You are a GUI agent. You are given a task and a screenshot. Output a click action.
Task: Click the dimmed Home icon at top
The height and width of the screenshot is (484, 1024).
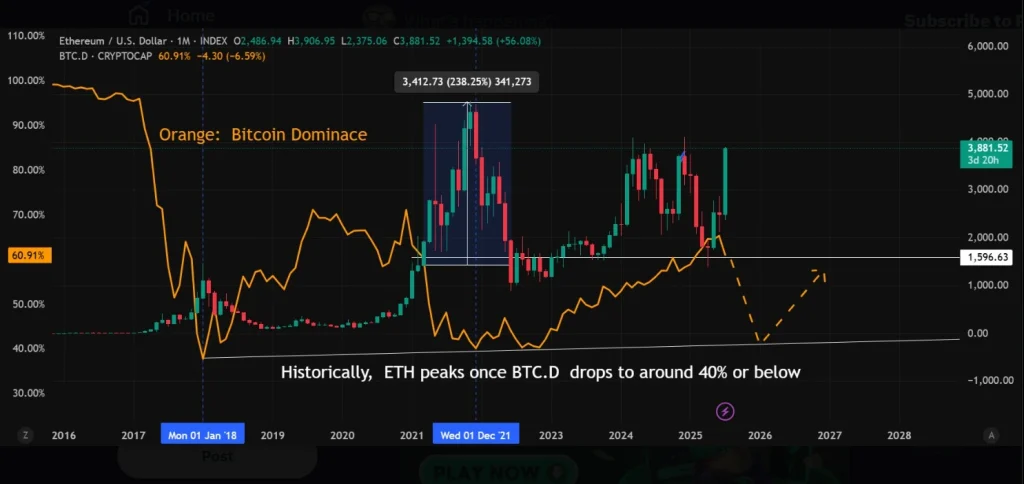(139, 14)
